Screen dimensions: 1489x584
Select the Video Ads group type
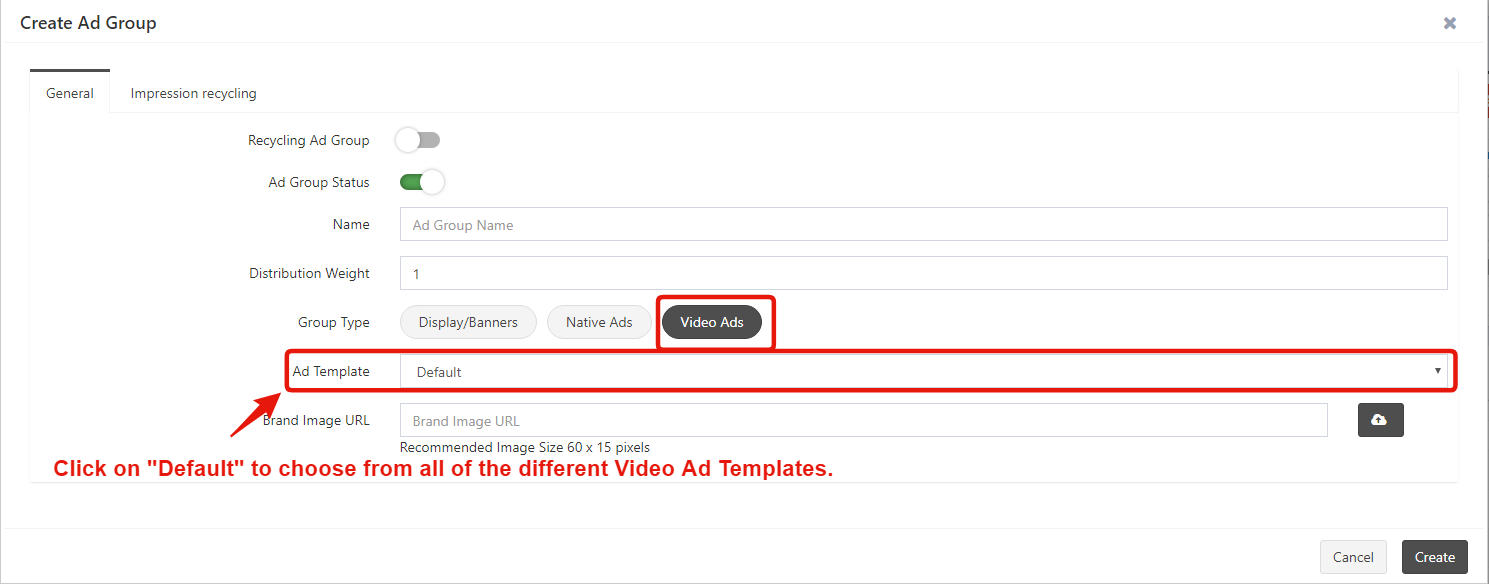coord(712,322)
